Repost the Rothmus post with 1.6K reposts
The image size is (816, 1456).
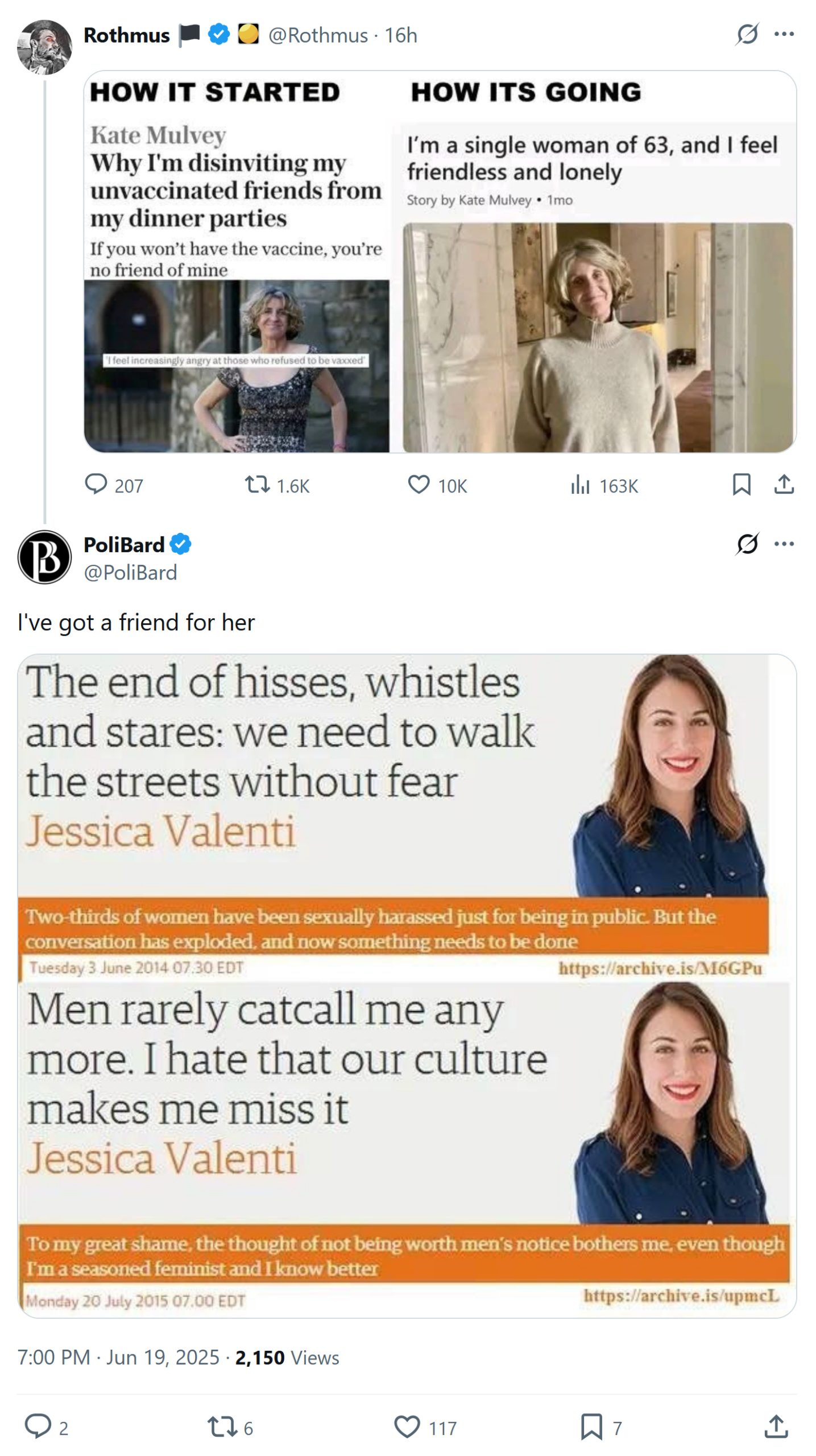coord(257,485)
